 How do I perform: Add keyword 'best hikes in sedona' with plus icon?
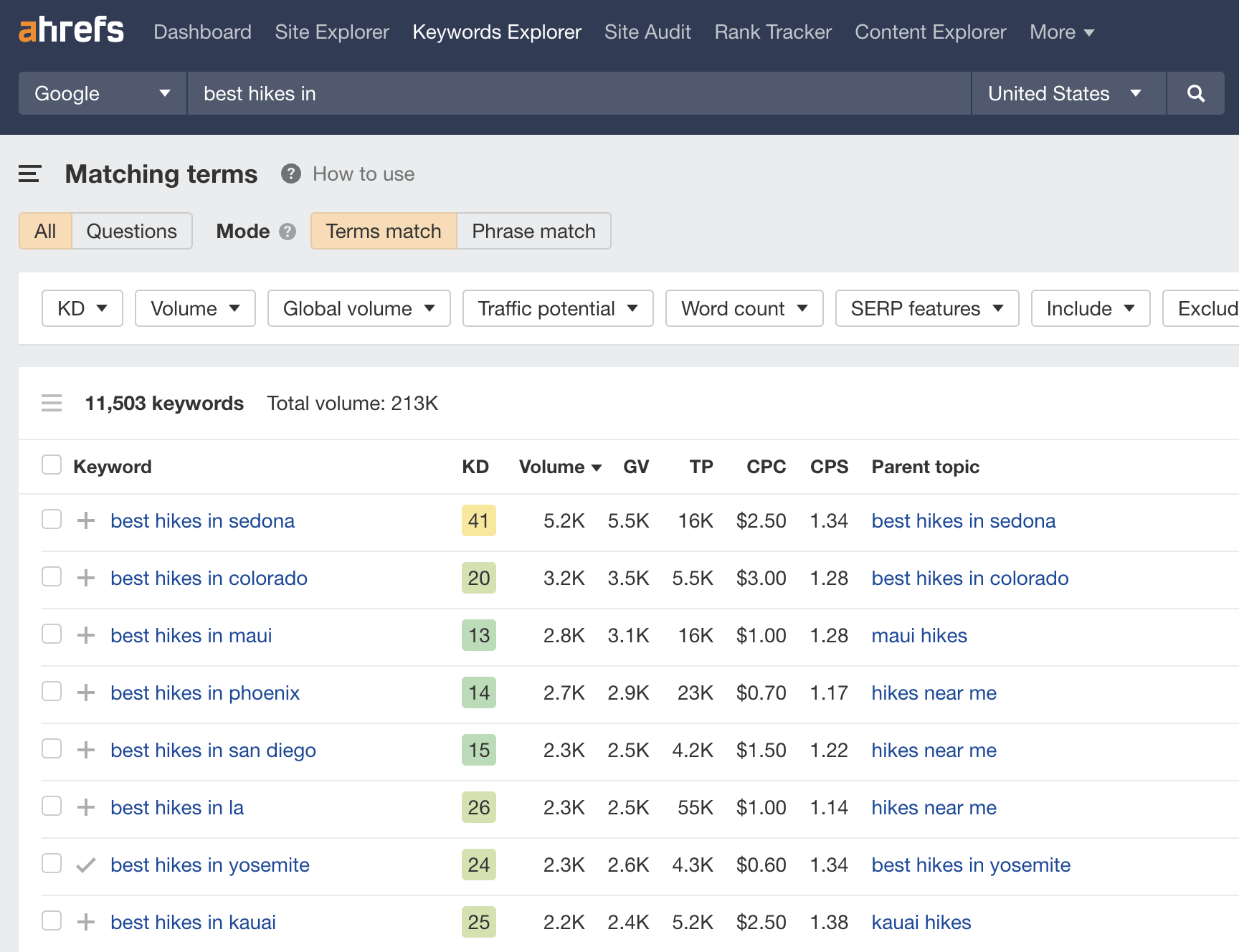click(85, 520)
